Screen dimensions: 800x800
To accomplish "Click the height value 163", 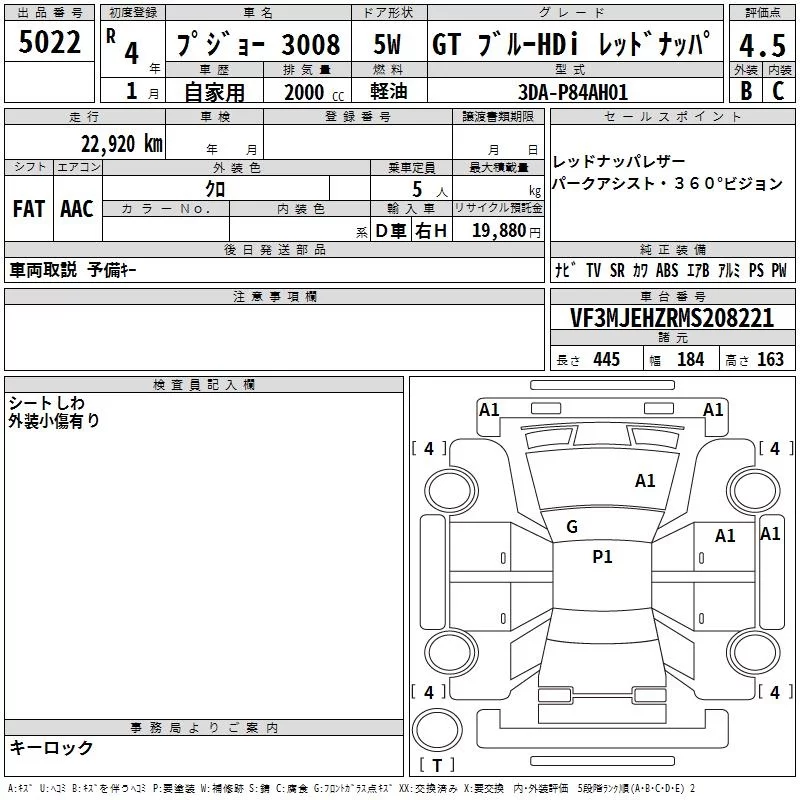I will [x=770, y=359].
